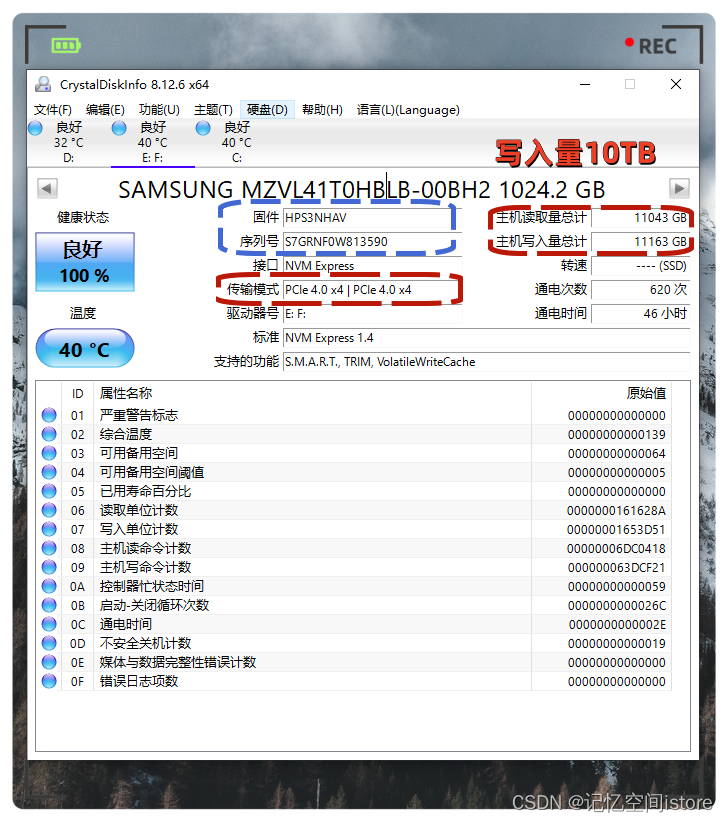Click the host reads total value 11043 GB
This screenshot has width=728, height=822.
click(640, 218)
